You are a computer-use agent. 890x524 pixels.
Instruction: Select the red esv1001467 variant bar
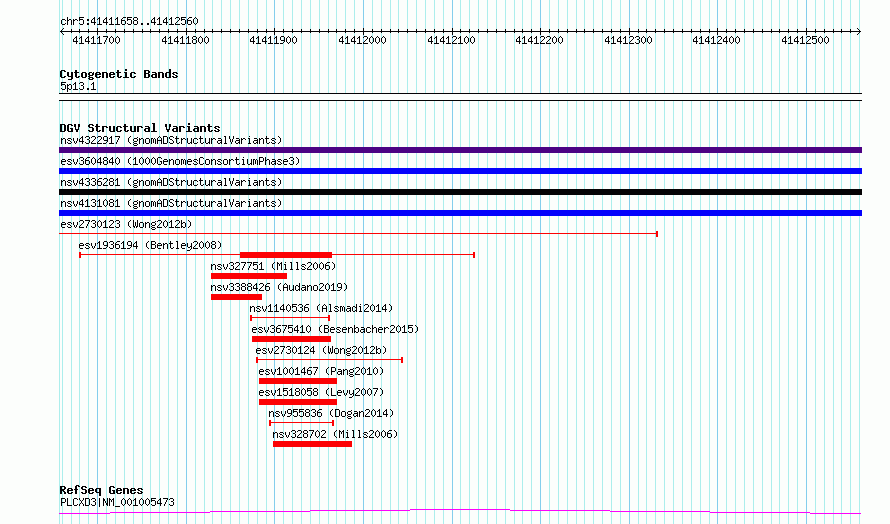(298, 381)
